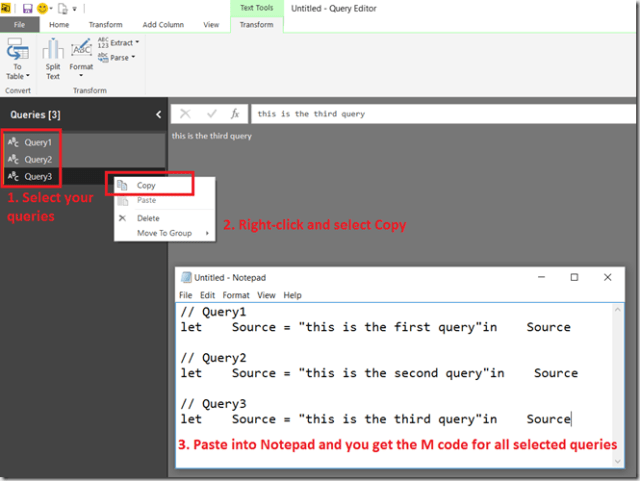Click the Extract text option
The image size is (640, 481).
(x=122, y=43)
